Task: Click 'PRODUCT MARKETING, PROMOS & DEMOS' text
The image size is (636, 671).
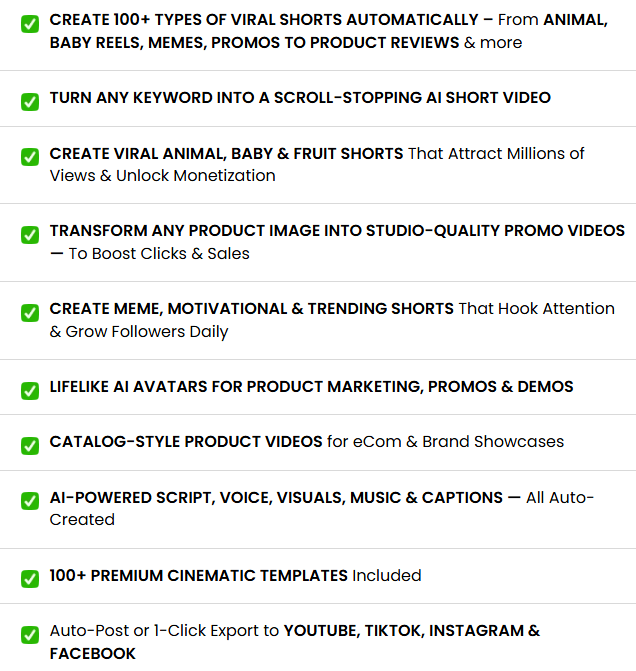Action: click(x=410, y=387)
